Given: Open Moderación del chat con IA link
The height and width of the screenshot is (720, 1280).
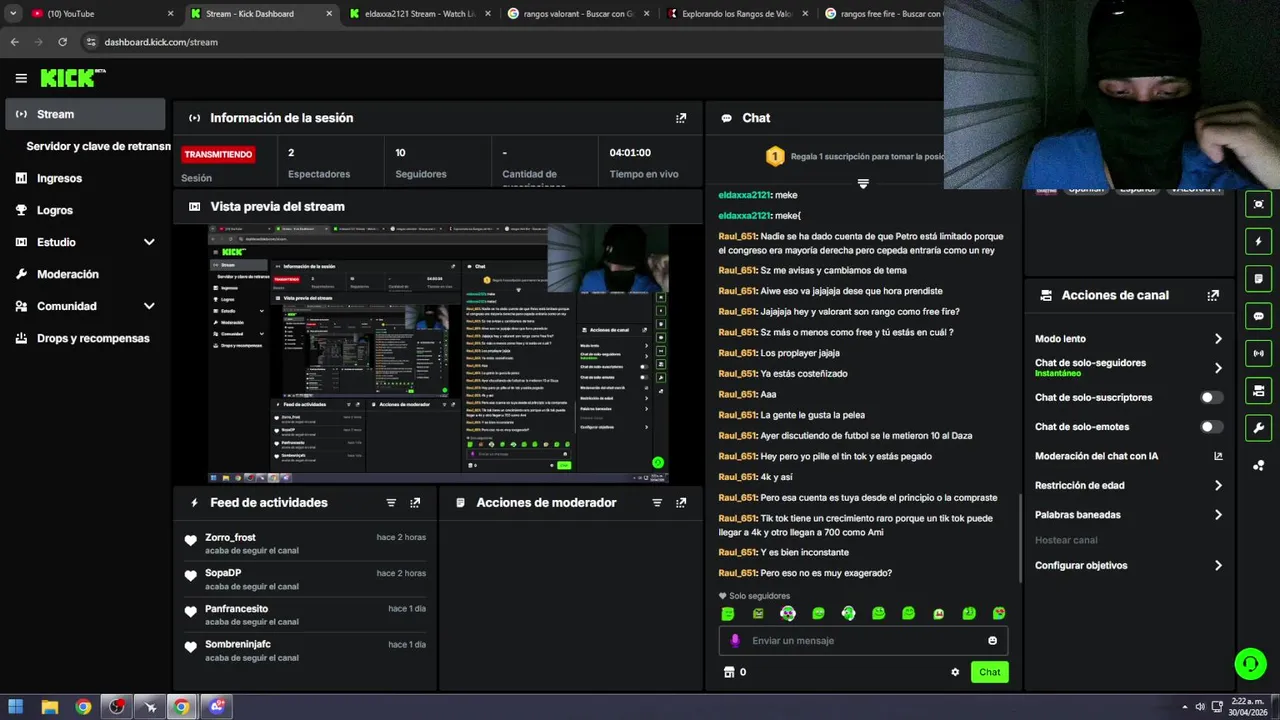Looking at the screenshot, I should (x=1128, y=456).
